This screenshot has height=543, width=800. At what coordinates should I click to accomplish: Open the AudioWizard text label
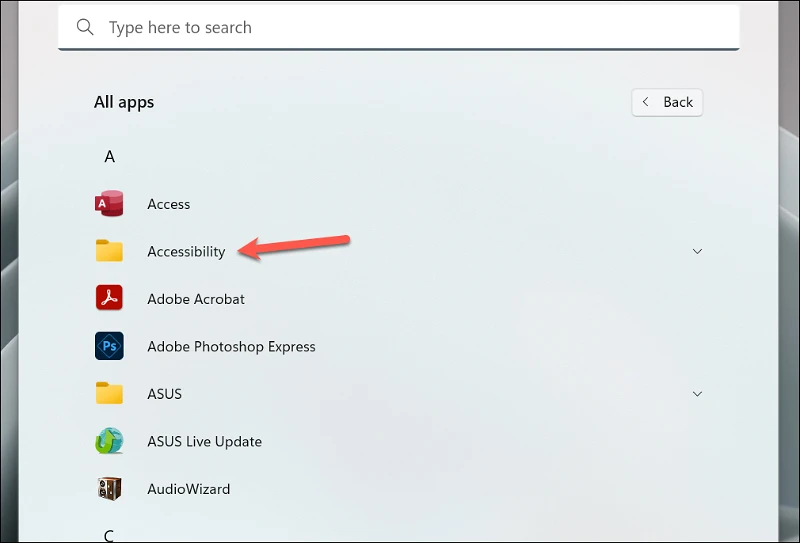click(x=188, y=489)
